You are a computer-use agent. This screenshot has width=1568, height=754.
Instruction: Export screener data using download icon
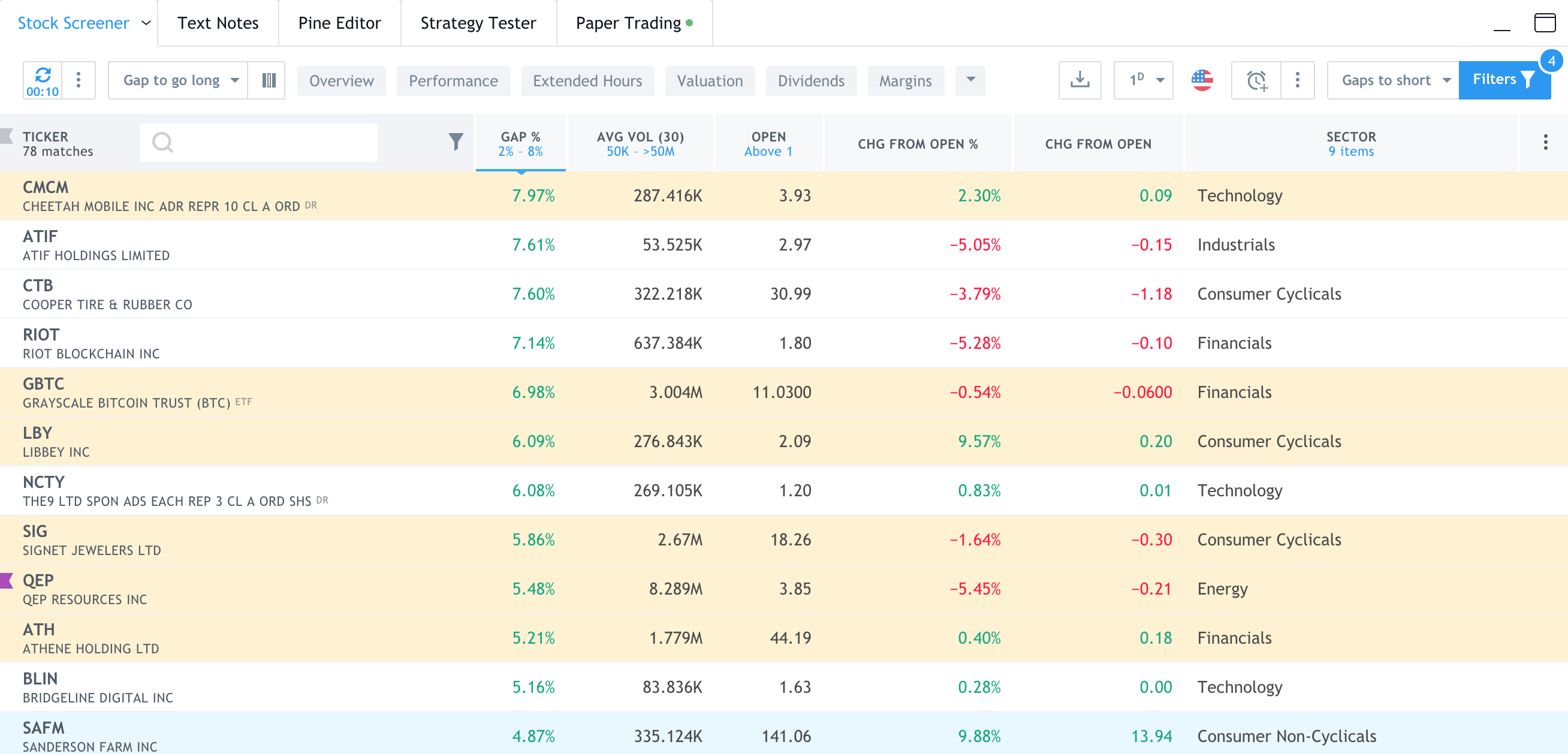click(x=1079, y=80)
